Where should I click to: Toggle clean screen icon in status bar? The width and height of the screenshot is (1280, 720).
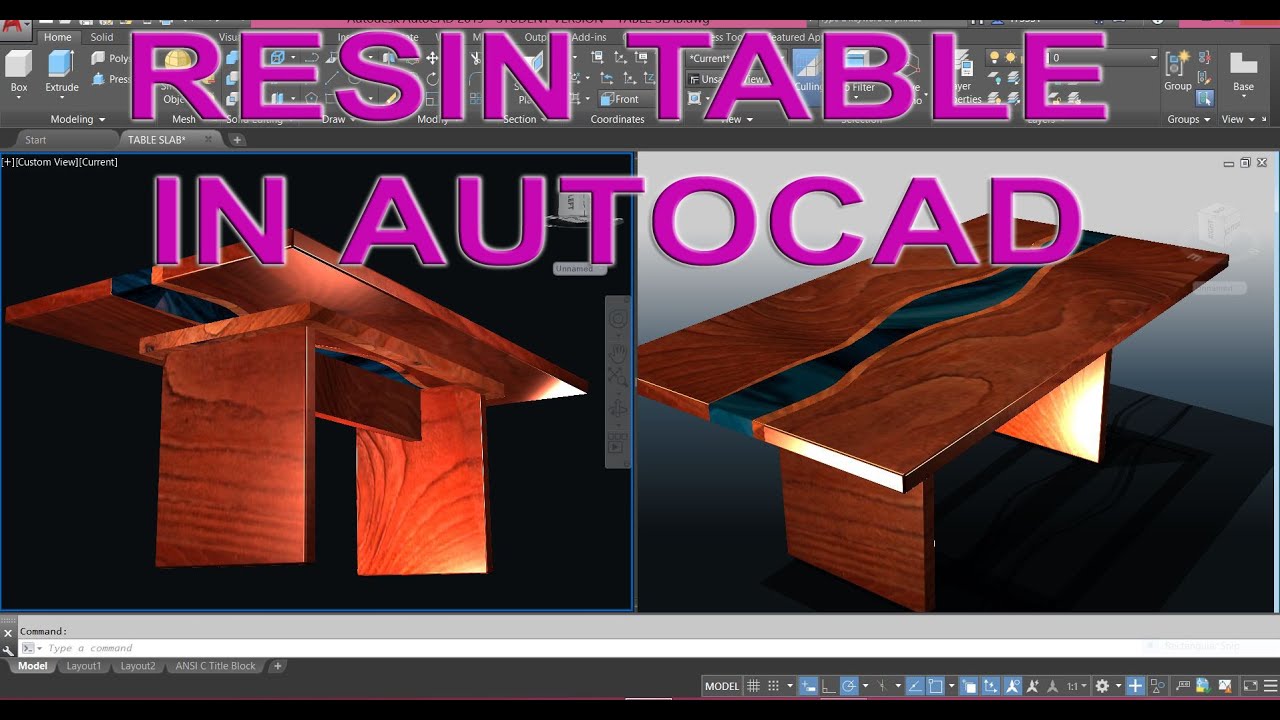click(1250, 686)
